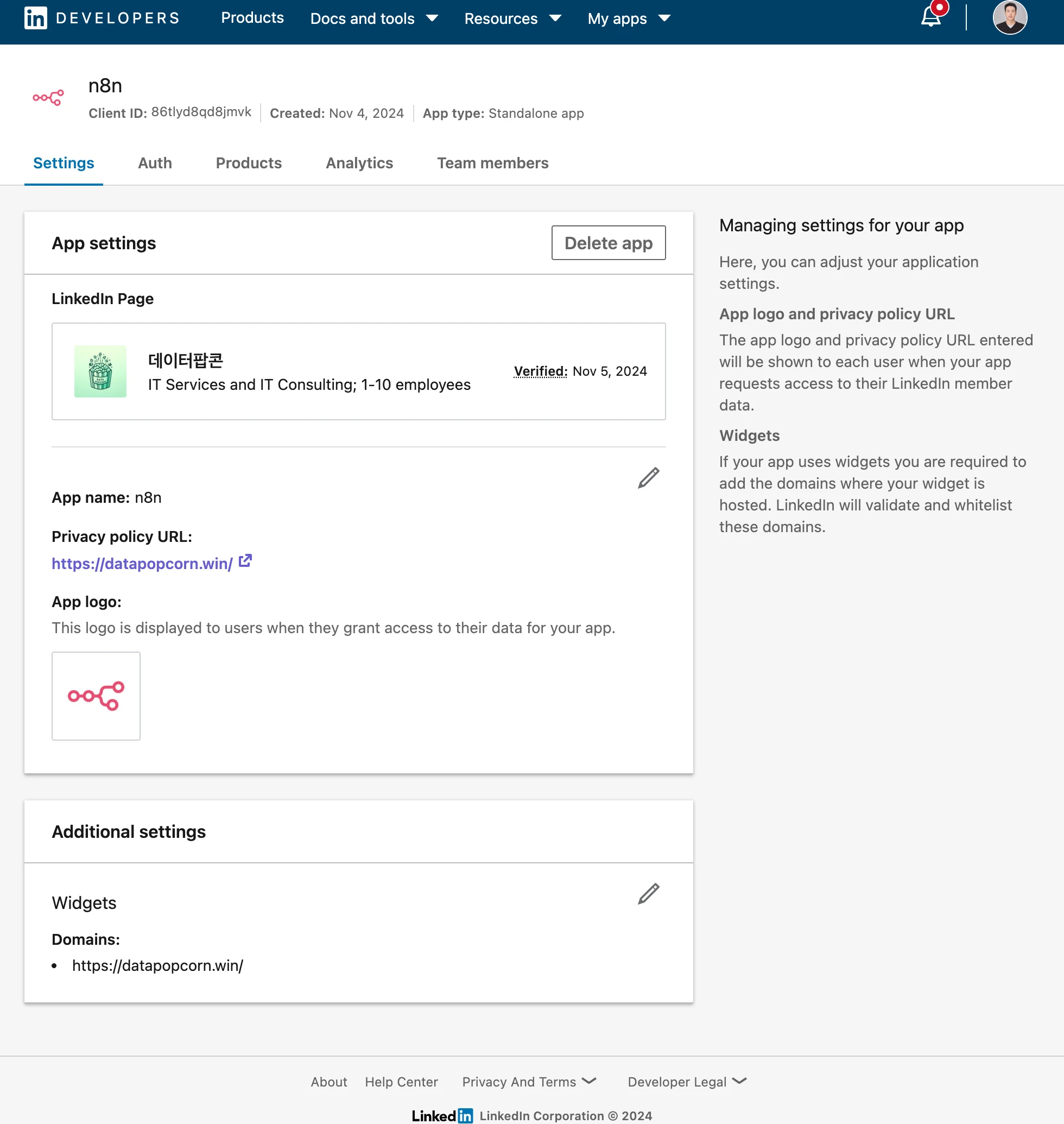Click the Delete app button
Image resolution: width=1064 pixels, height=1124 pixels.
[x=609, y=243]
